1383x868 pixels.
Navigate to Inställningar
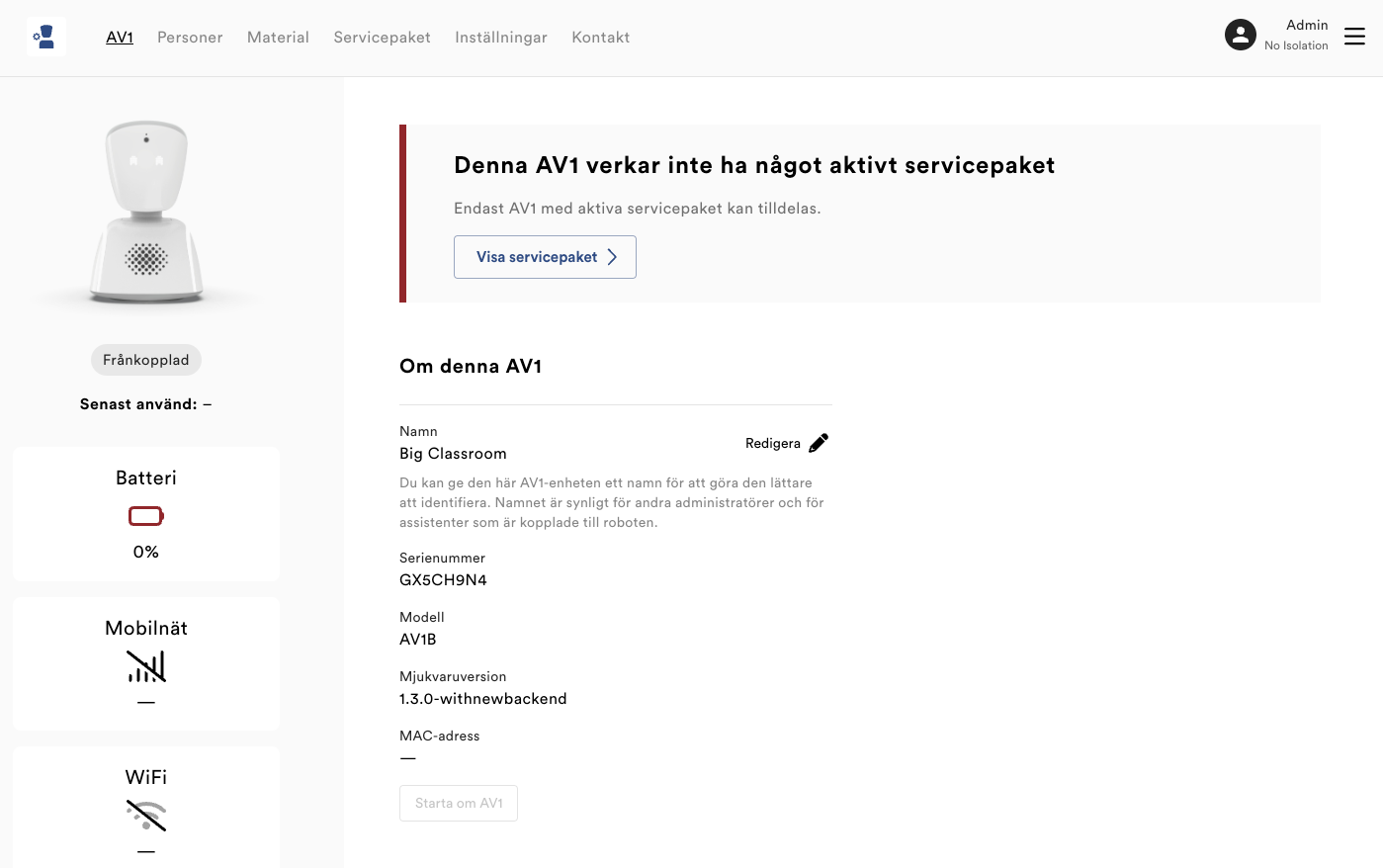tap(501, 38)
